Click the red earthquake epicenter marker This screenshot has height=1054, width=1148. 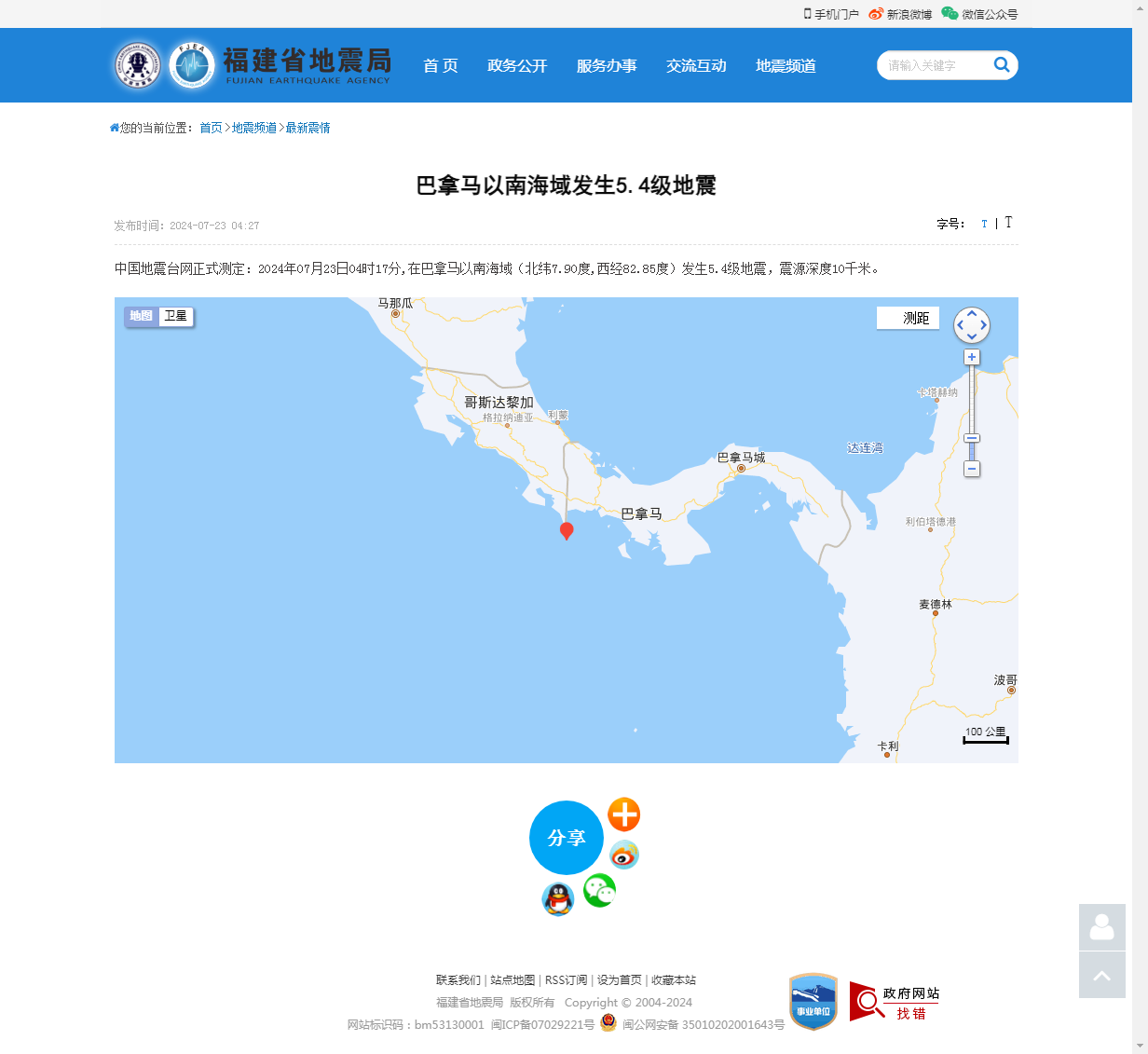[566, 530]
